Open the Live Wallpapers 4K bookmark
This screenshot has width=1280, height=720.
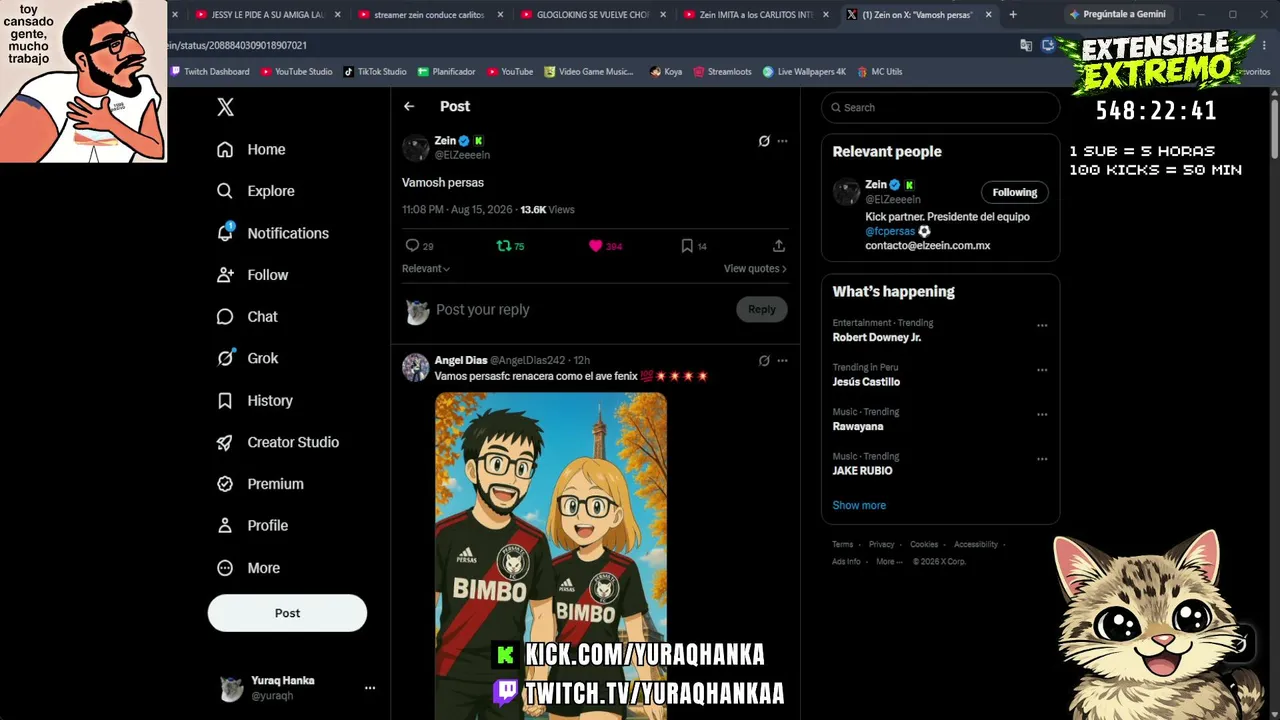[804, 72]
